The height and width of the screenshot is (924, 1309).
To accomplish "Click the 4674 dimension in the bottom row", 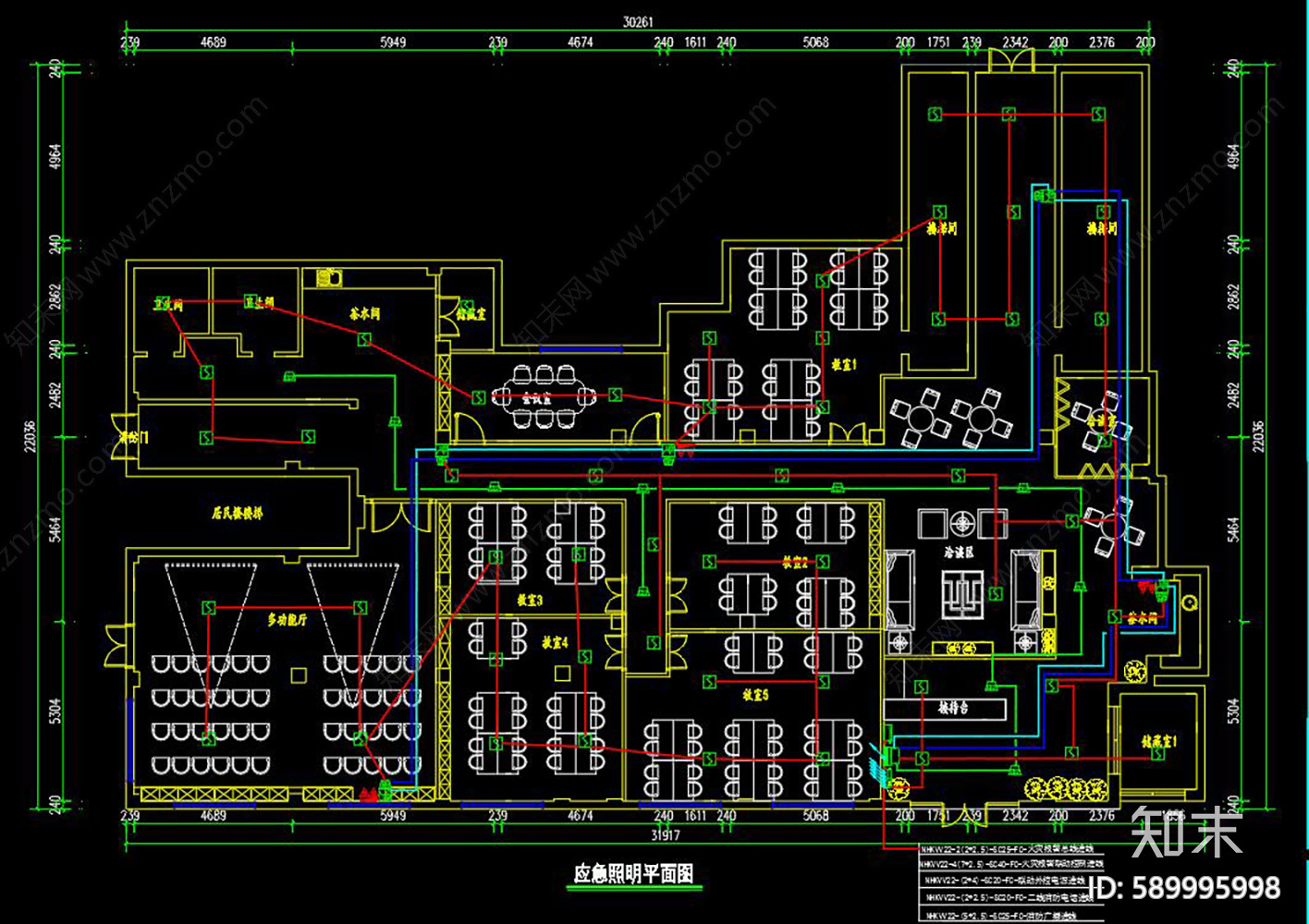I will pos(580,816).
